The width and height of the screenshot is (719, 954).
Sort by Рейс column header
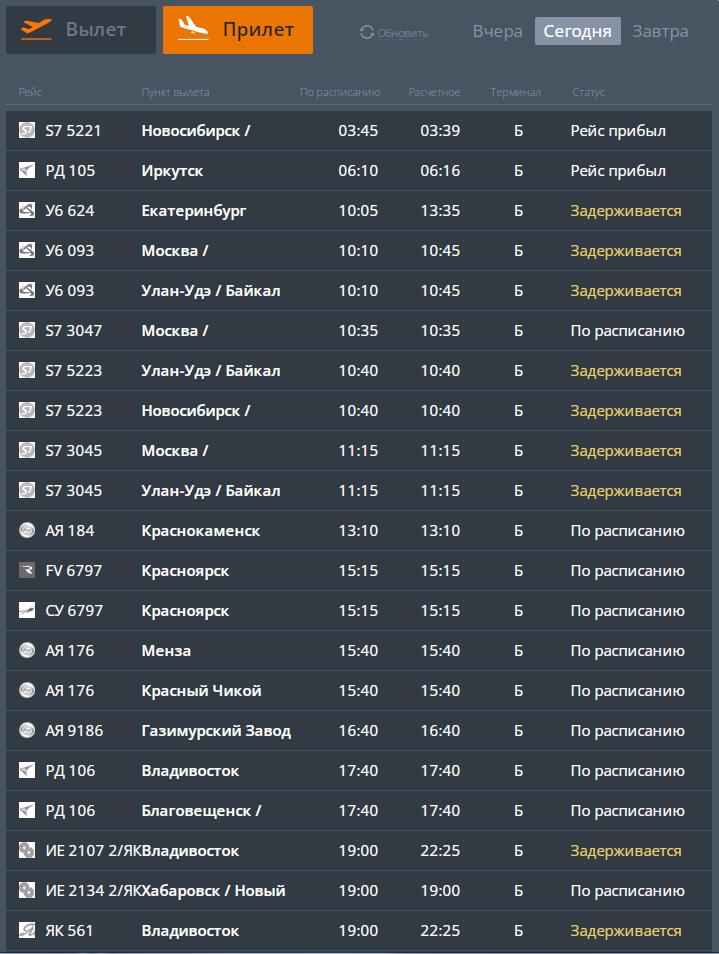coord(30,92)
